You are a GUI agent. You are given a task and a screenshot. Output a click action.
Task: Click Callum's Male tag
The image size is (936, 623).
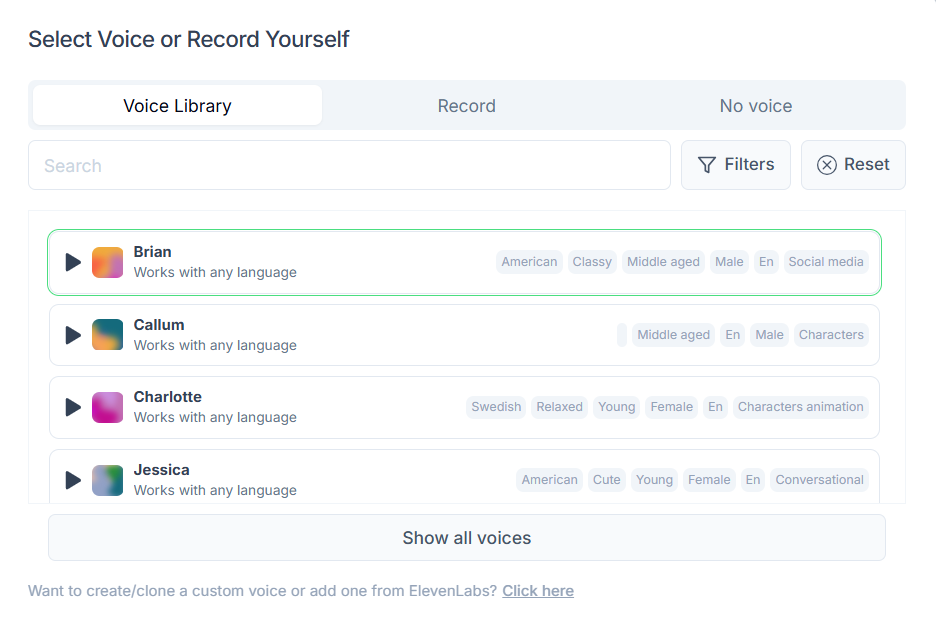click(769, 335)
